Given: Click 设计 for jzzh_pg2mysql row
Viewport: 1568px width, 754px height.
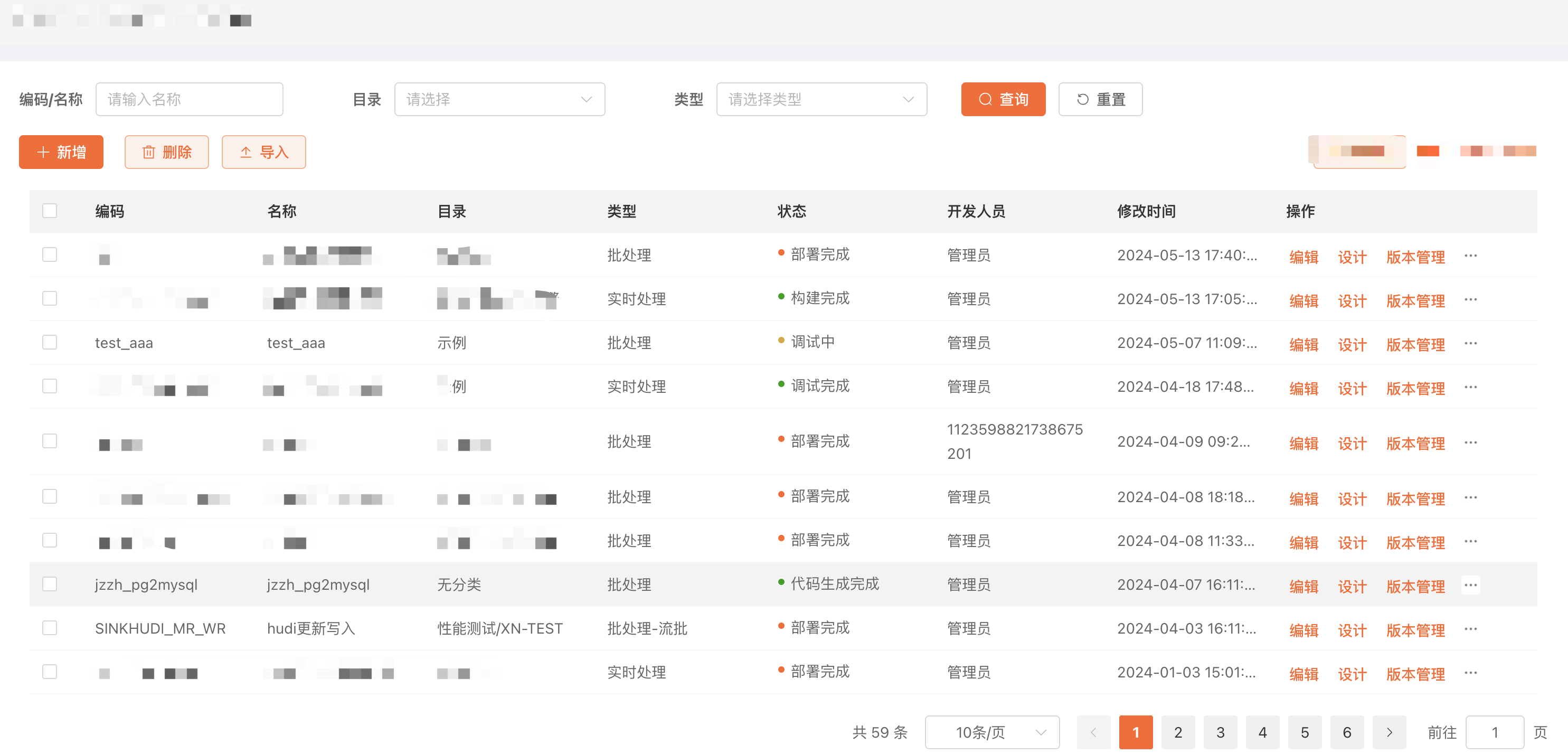Looking at the screenshot, I should (x=1352, y=586).
